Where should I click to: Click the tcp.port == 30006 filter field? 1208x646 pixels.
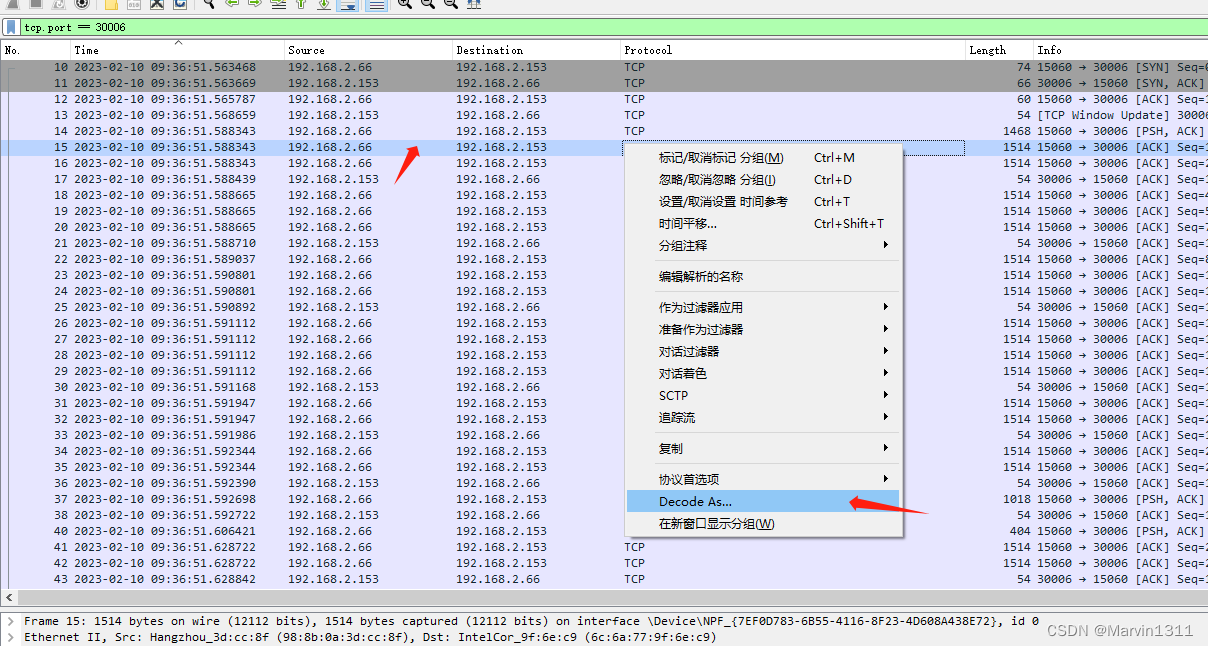tap(612, 27)
